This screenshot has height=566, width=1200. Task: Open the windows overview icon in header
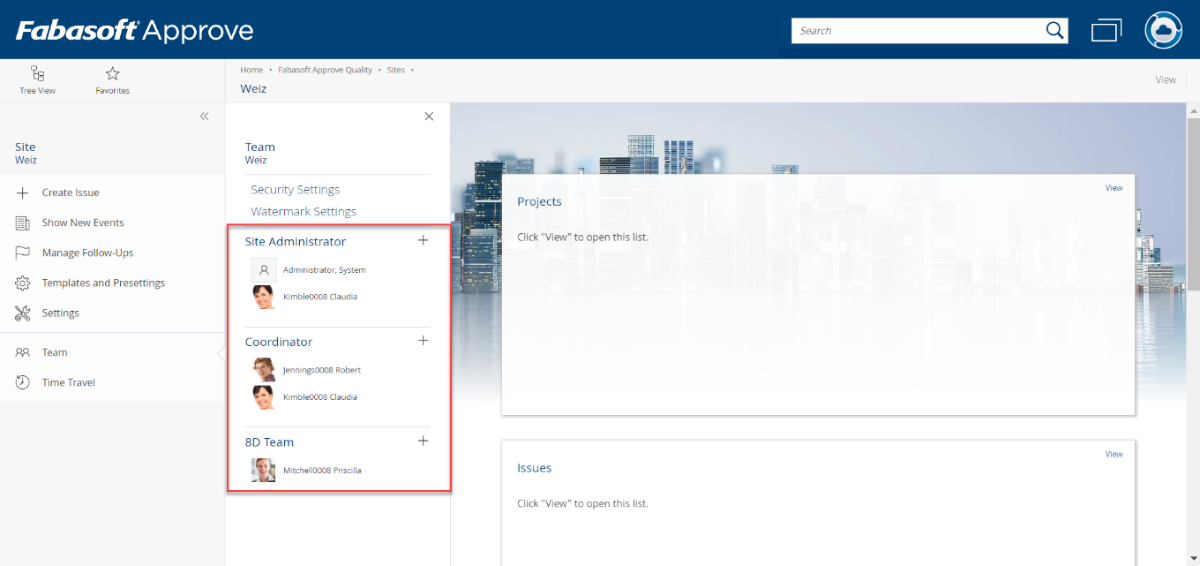(1106, 30)
